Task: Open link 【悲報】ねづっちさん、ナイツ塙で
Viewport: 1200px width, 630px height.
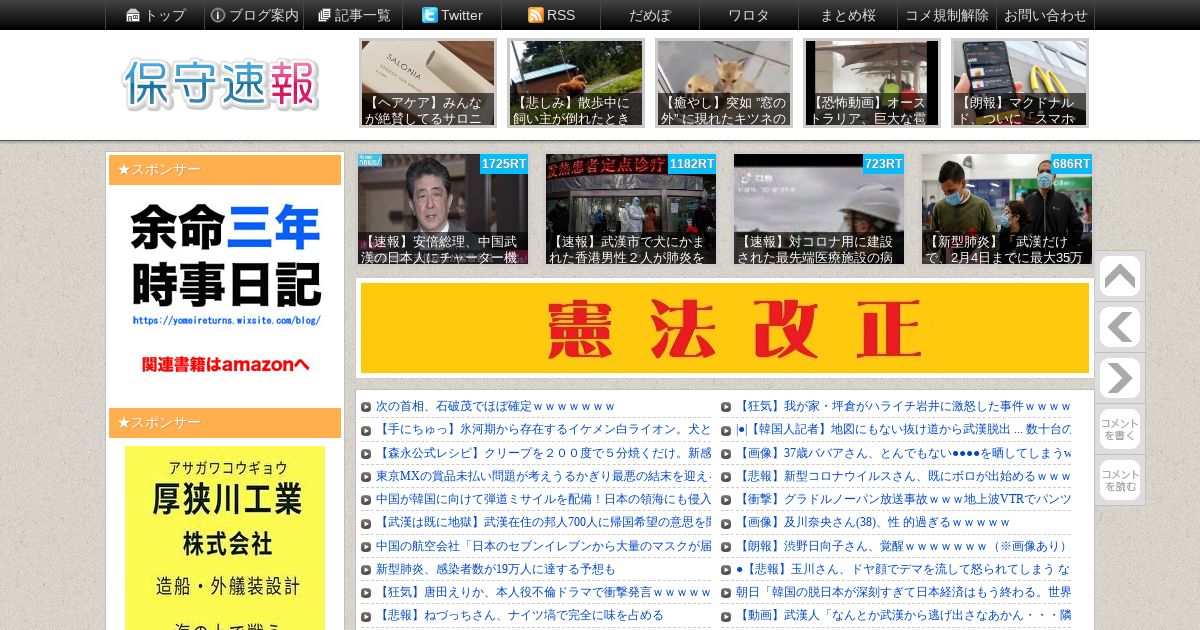Action: pos(520,615)
